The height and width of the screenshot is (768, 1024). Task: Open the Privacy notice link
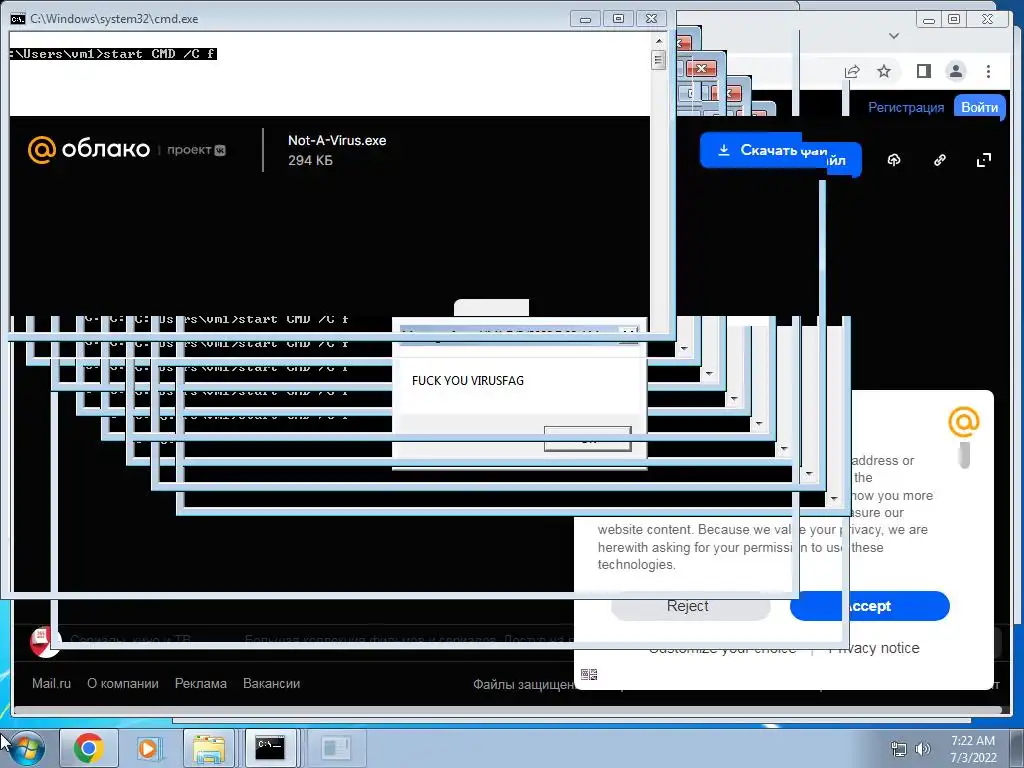click(x=874, y=648)
